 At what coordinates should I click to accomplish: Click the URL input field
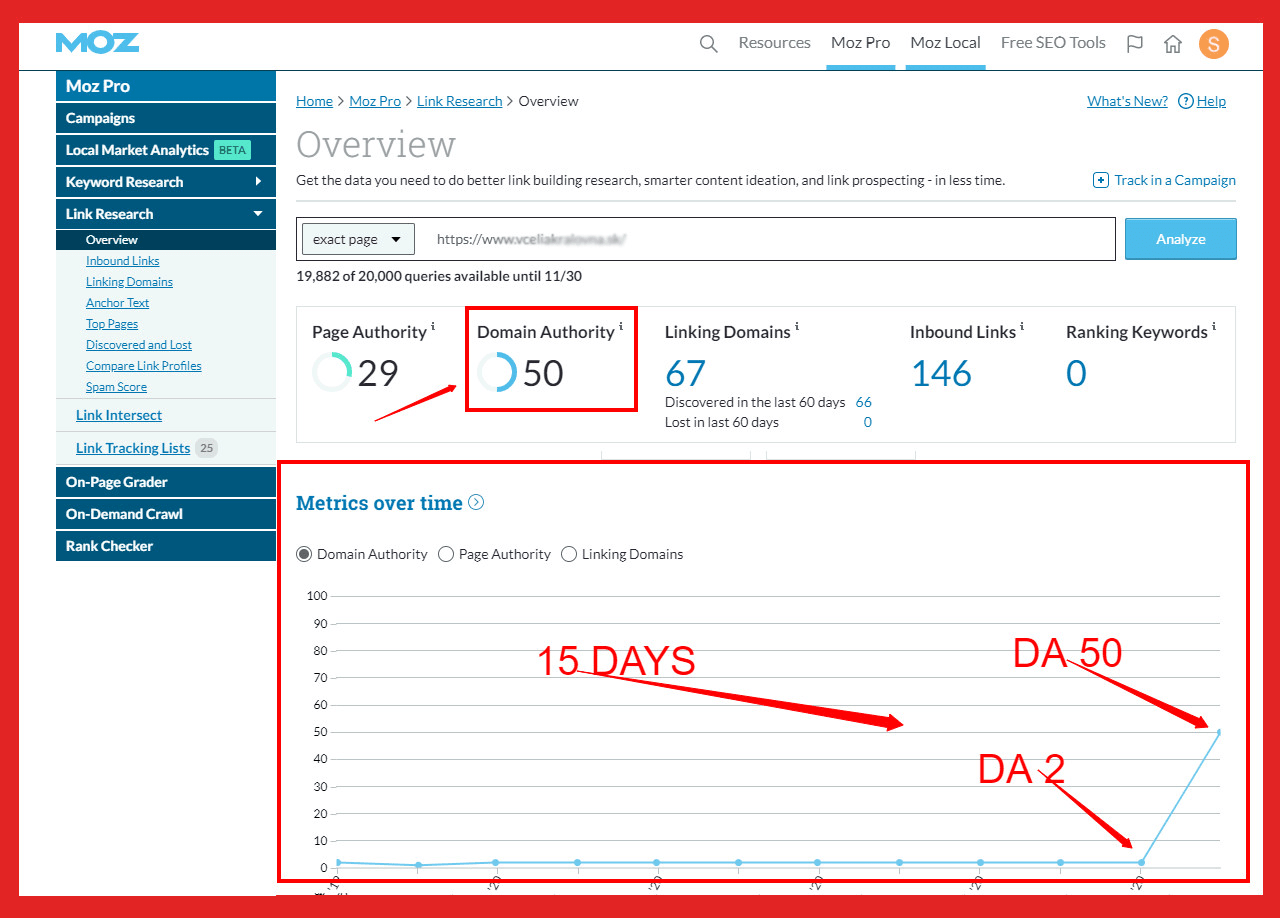(x=770, y=239)
